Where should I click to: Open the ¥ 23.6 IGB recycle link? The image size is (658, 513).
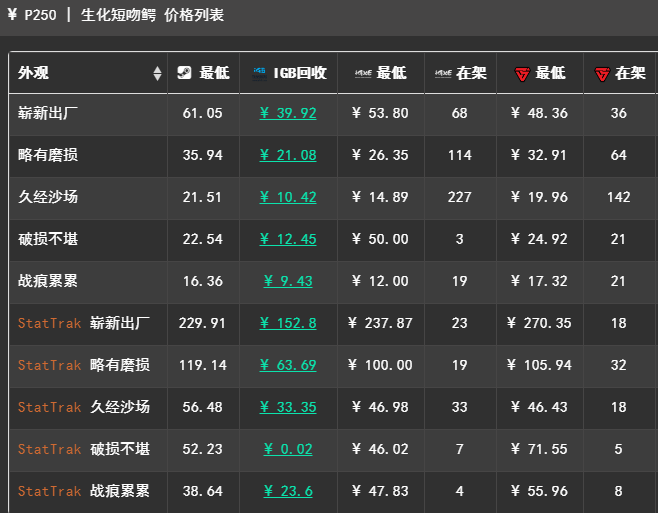[x=288, y=491]
